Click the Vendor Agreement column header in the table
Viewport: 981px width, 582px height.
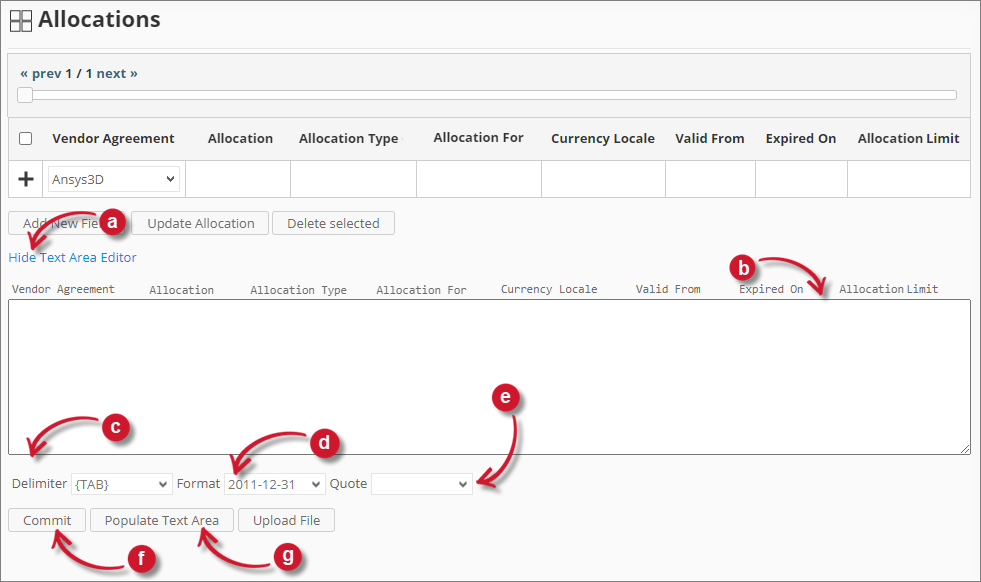coord(113,138)
